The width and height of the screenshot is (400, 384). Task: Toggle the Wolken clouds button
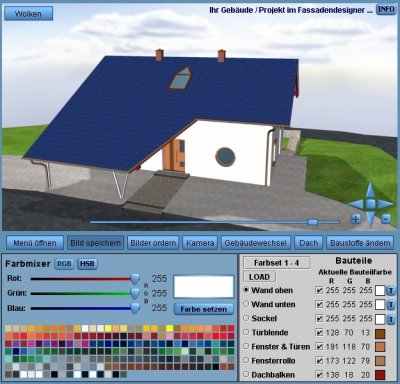tap(28, 14)
